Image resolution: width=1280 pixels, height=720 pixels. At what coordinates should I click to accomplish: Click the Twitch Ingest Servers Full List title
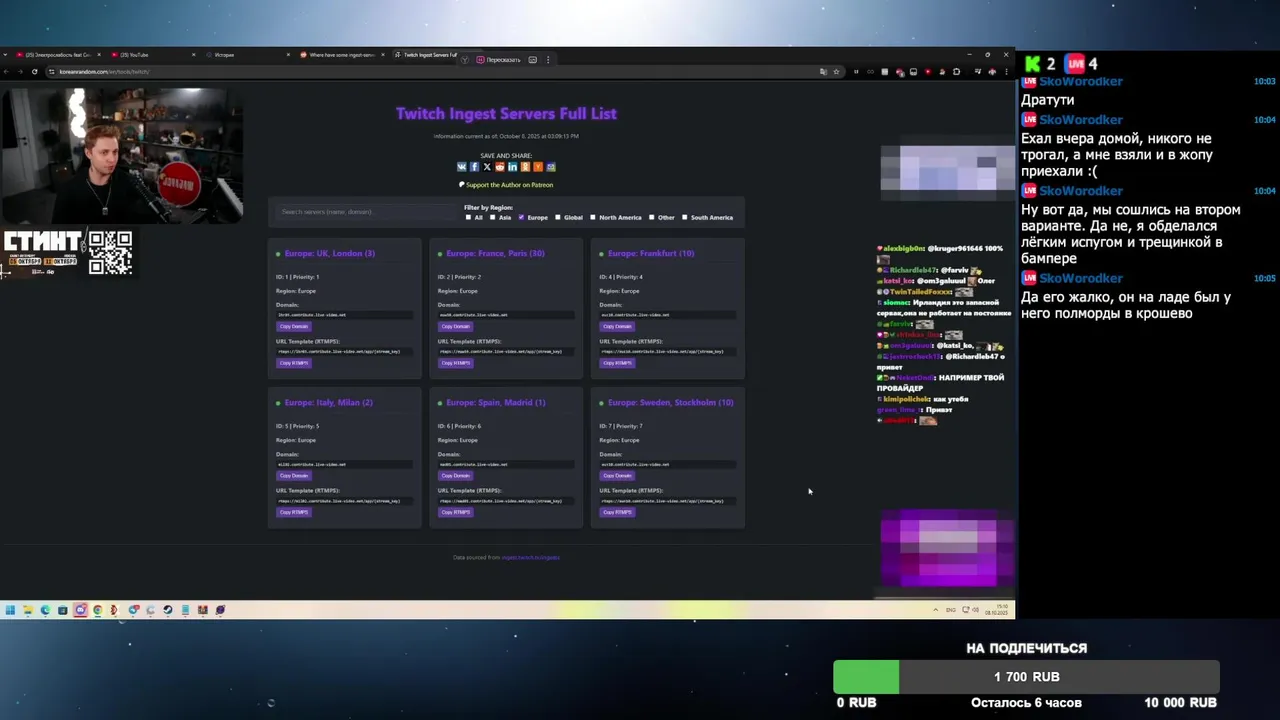[506, 114]
